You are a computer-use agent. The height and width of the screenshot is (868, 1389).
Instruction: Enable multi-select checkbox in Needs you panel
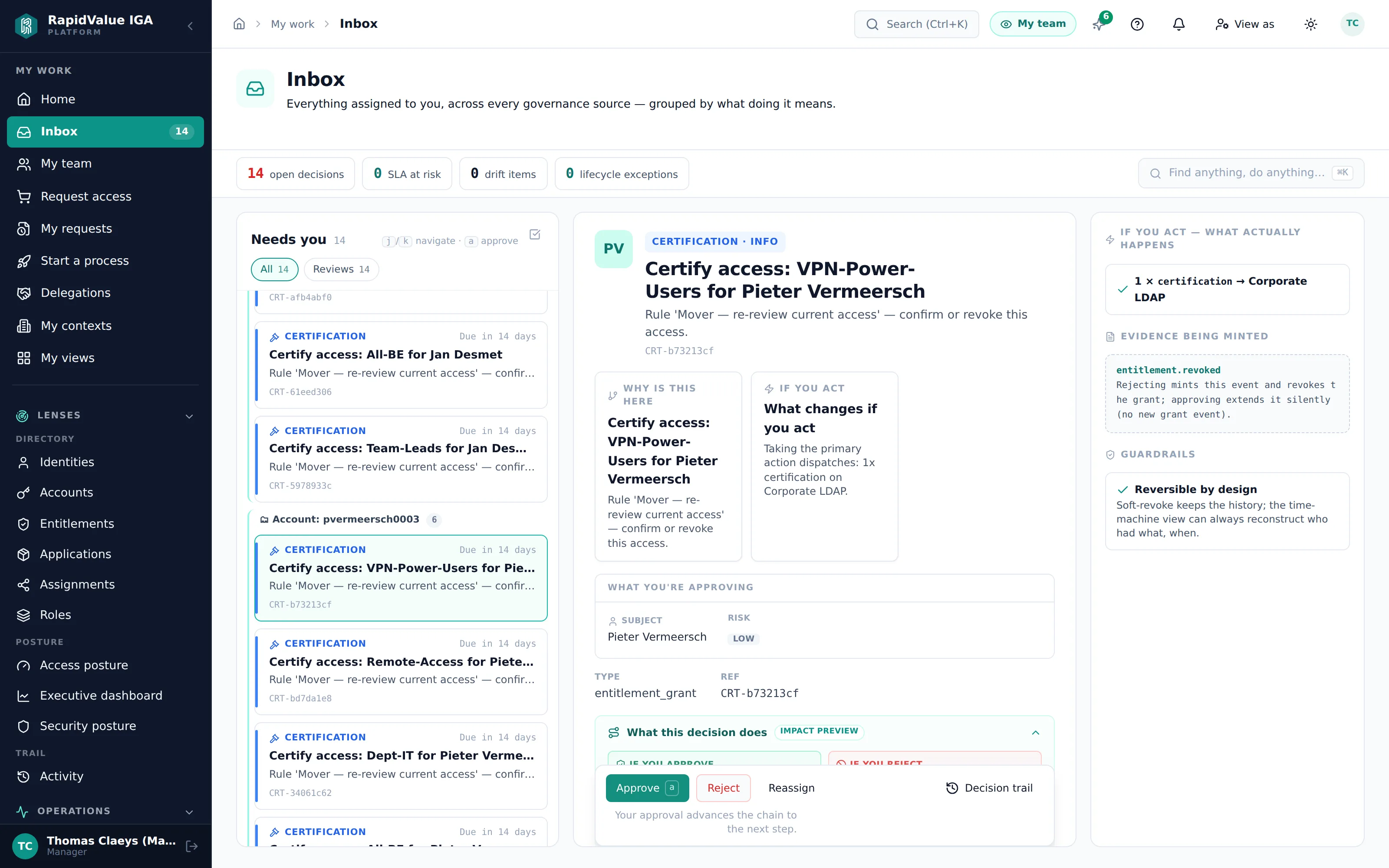535,234
